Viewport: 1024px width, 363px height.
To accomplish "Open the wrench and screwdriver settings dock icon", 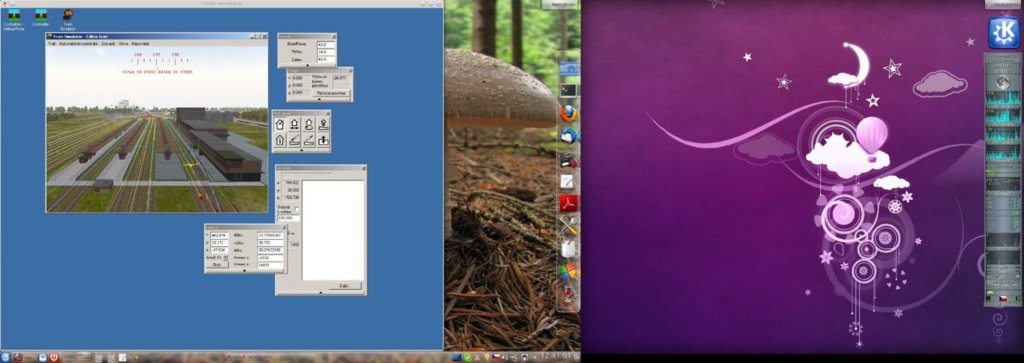I will pos(569,227).
